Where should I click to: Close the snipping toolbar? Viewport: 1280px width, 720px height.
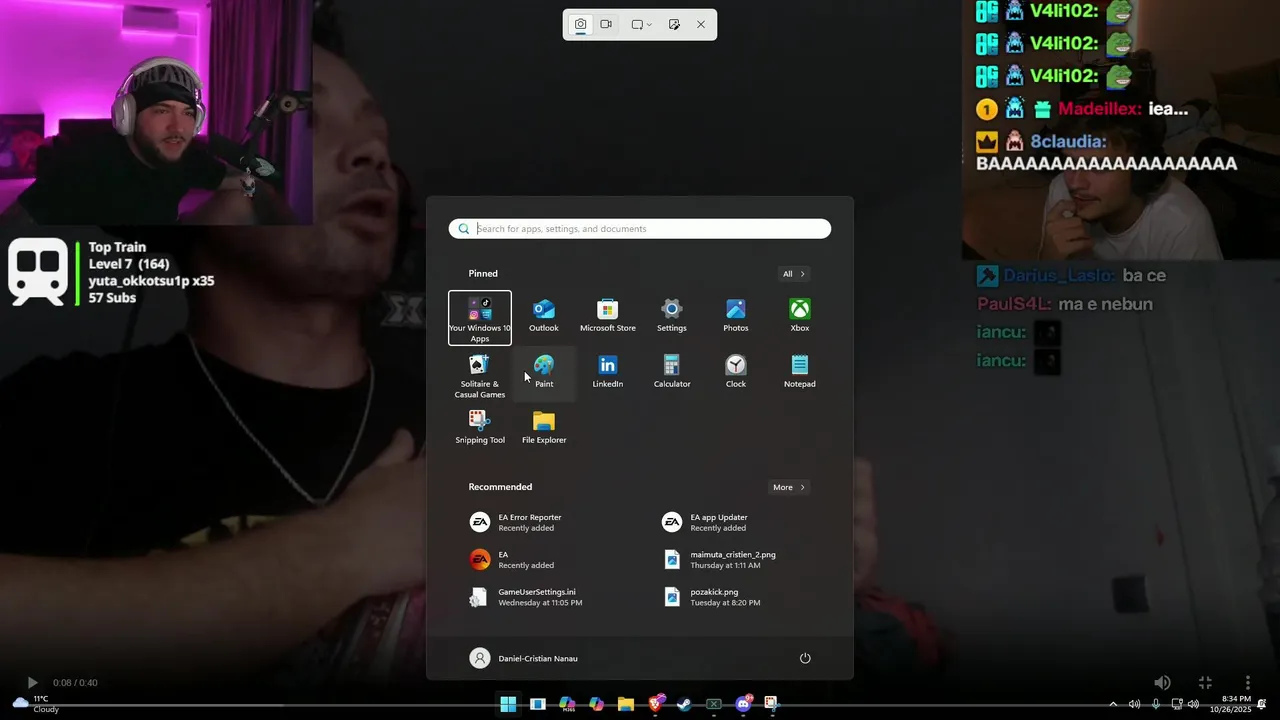tap(701, 24)
